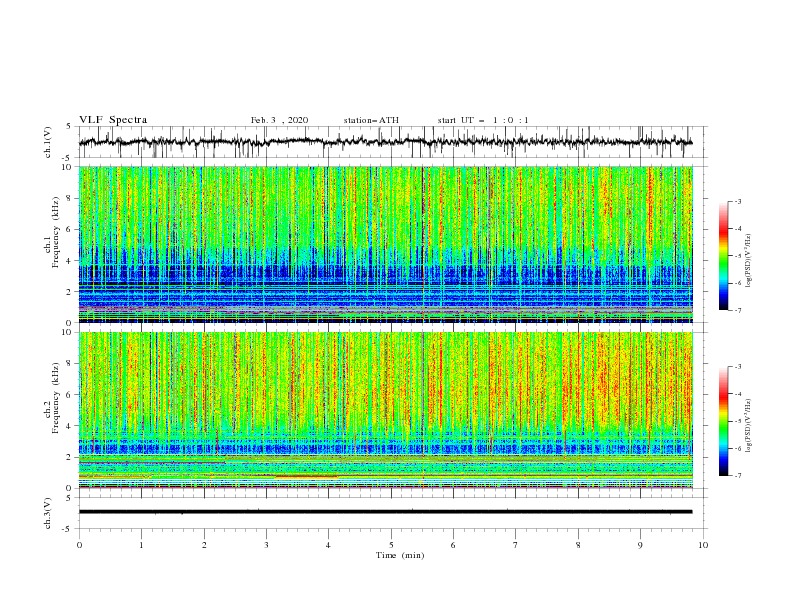
Task: Click inside the ch.2 spectrogram panel
Action: pyautogui.click(x=385, y=410)
